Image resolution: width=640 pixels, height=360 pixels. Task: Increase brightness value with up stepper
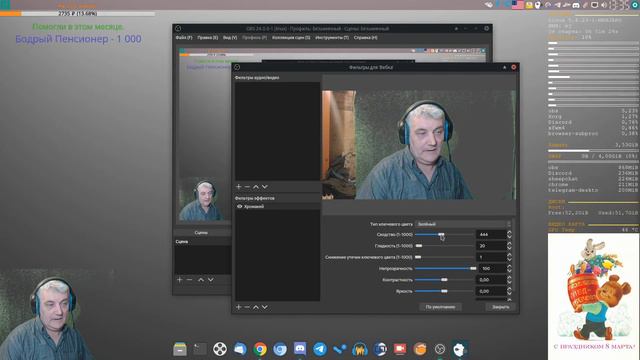[509, 289]
